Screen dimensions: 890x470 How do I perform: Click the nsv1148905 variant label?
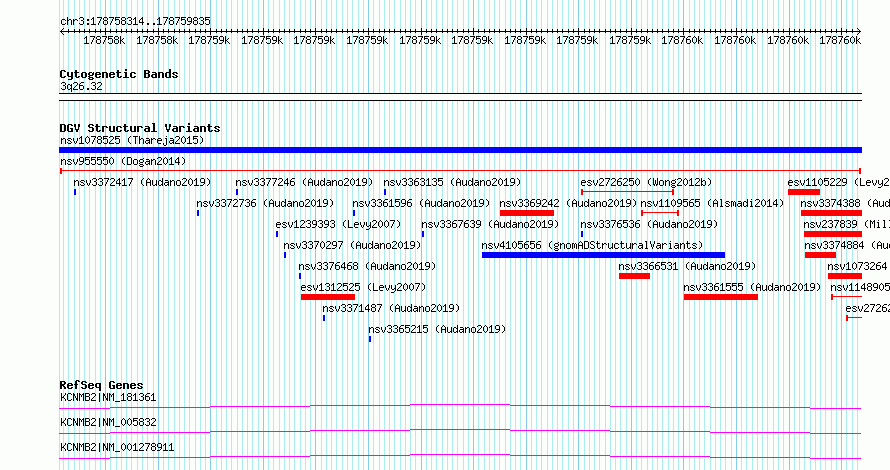click(x=860, y=287)
